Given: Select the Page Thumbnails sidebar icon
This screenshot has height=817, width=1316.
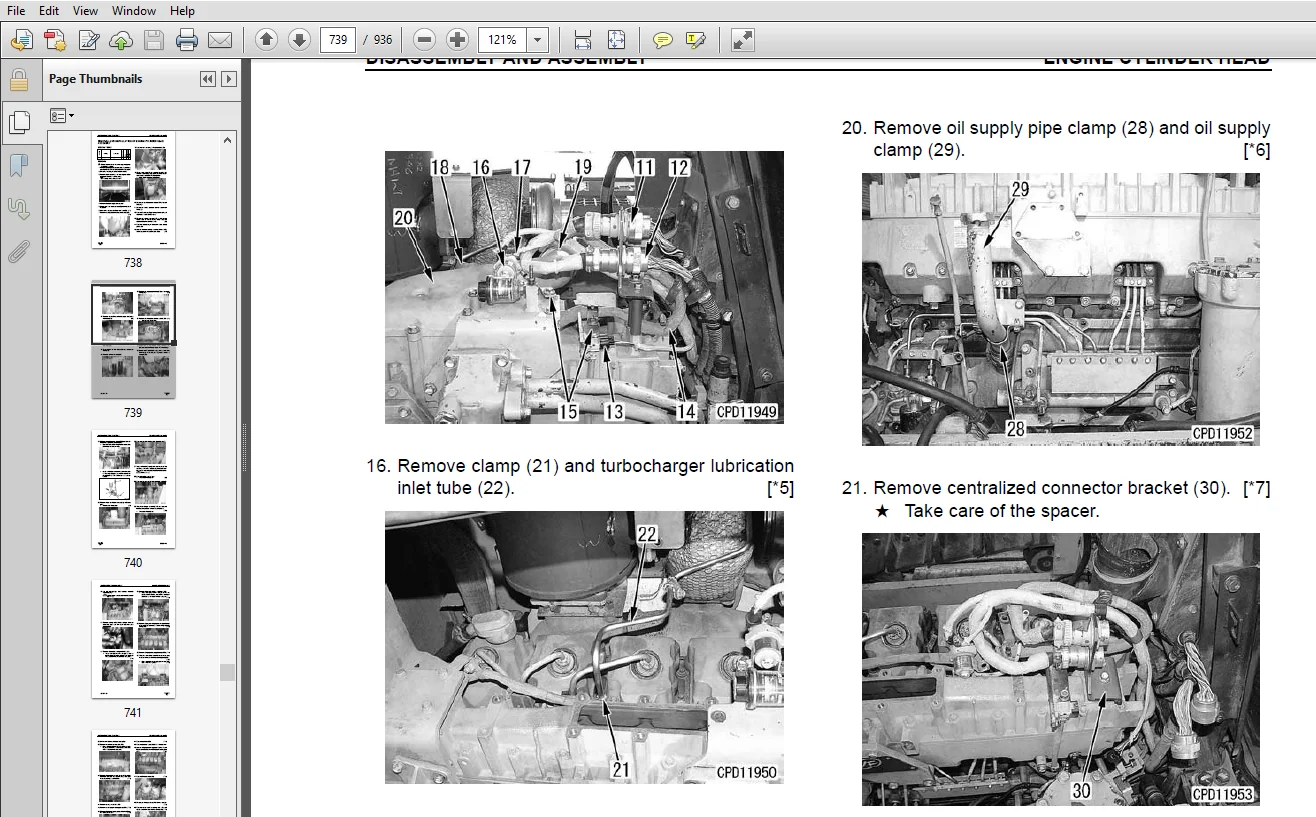Looking at the screenshot, I should pos(19,122).
